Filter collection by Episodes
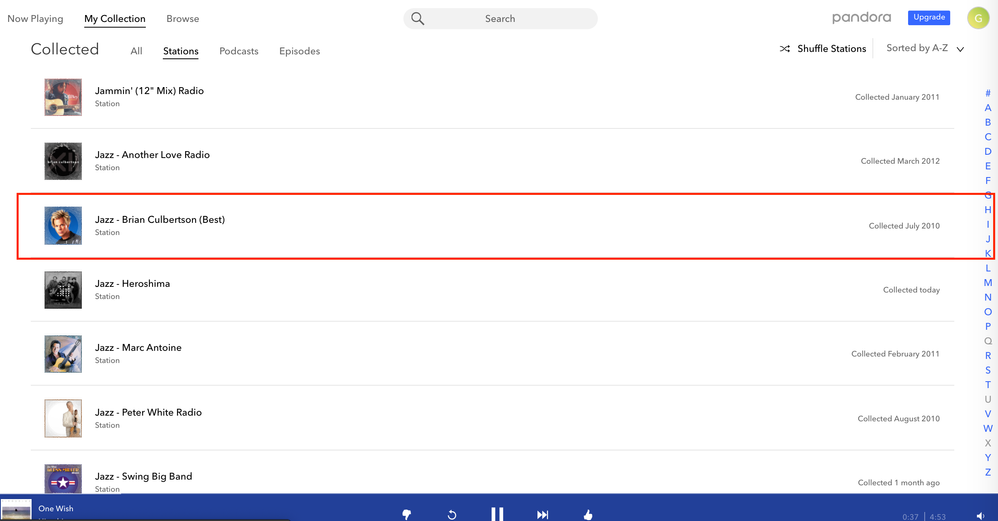The width and height of the screenshot is (998, 521). 299,51
